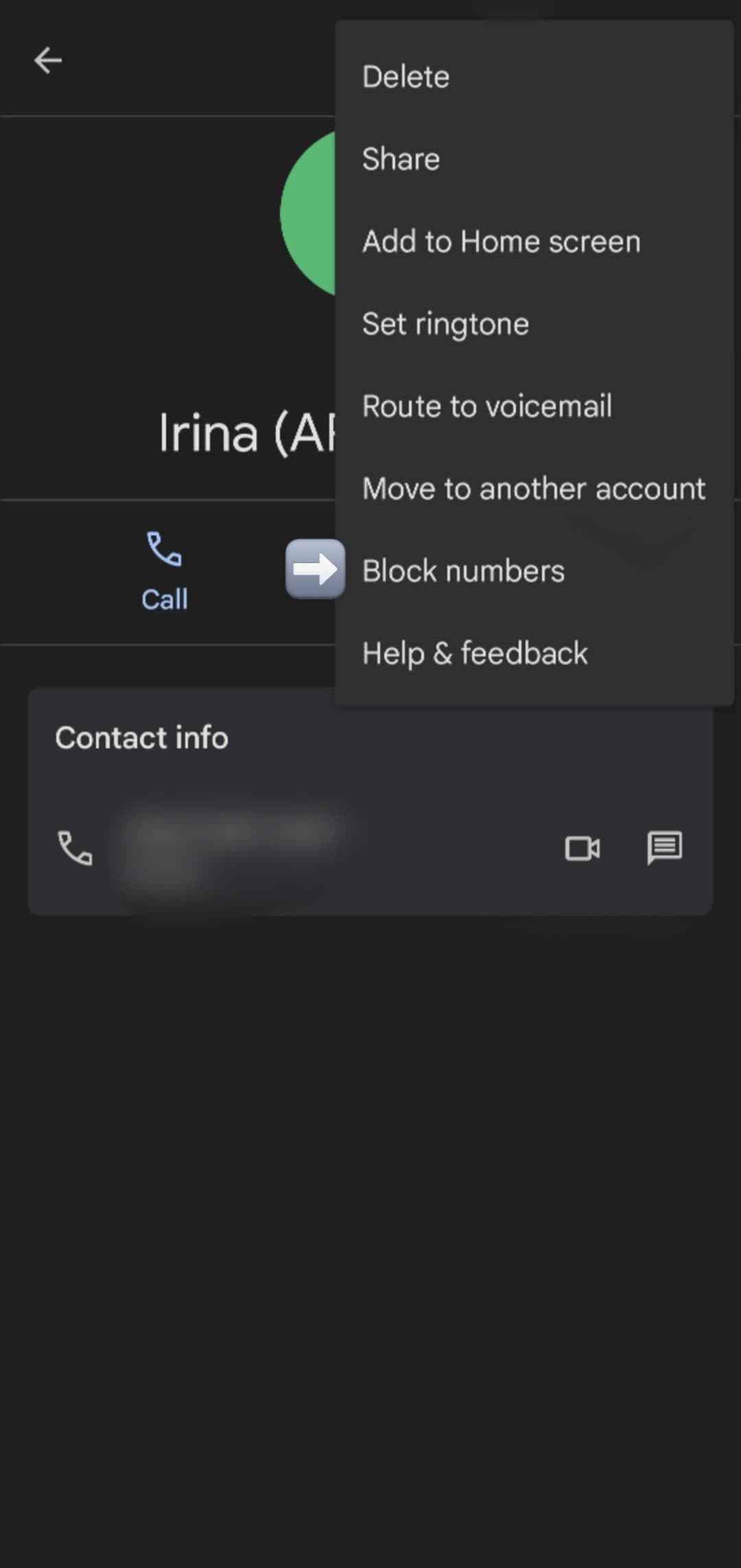
Task: Tap the green contact avatar circle
Action: pyautogui.click(x=307, y=214)
